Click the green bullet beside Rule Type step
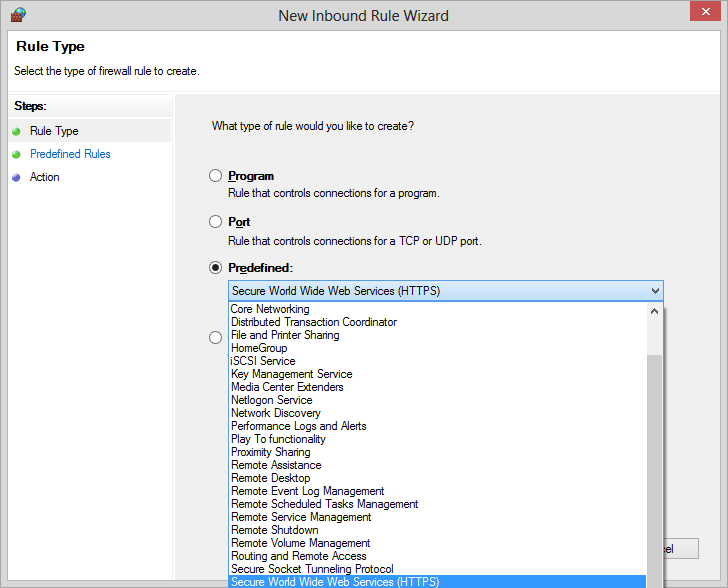Viewport: 728px width, 588px height. 16,131
